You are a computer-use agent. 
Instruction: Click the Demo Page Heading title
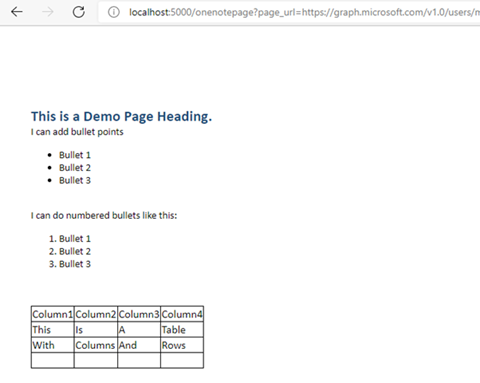(x=121, y=117)
